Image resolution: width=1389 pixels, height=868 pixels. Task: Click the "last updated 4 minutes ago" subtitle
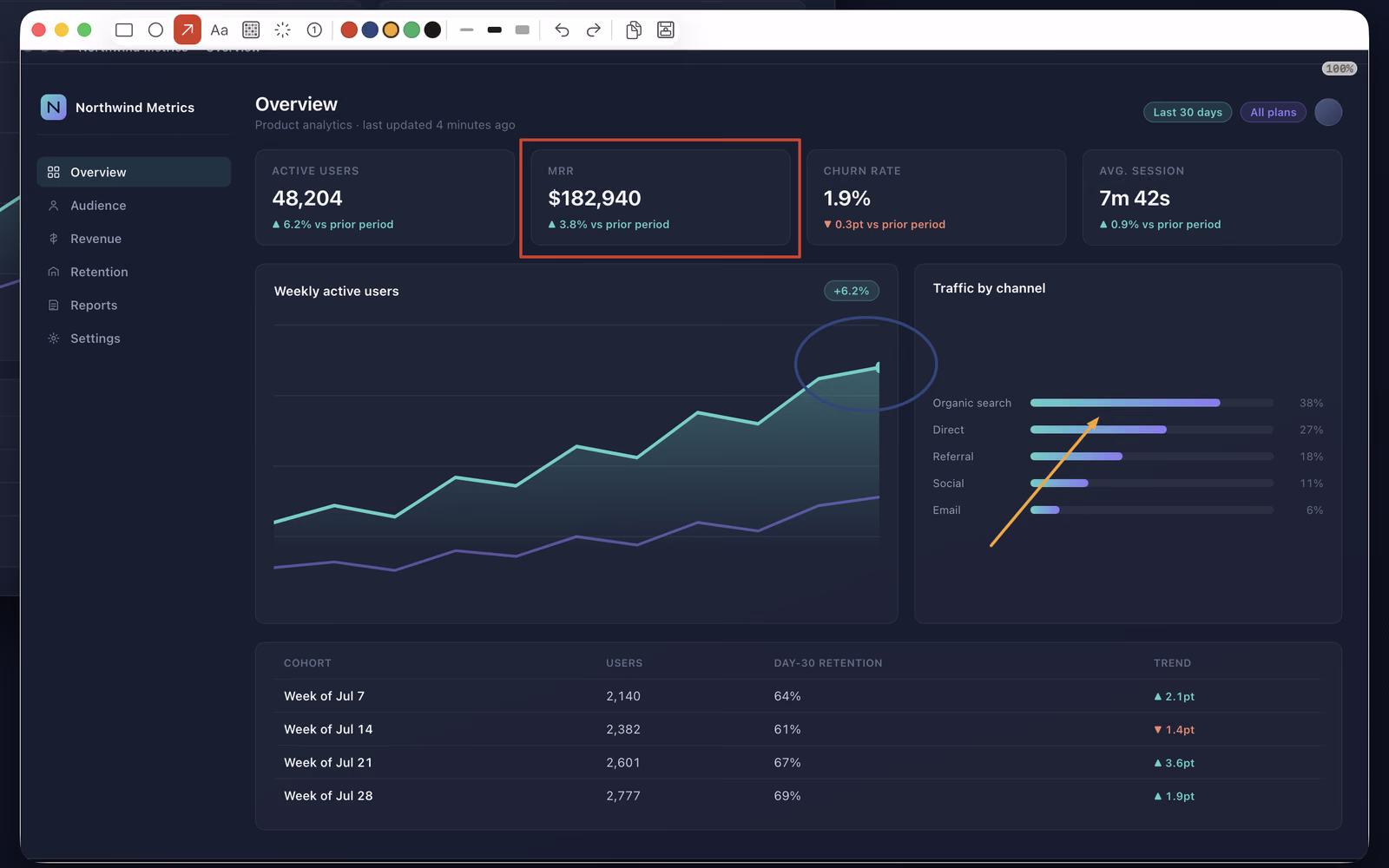click(x=439, y=125)
